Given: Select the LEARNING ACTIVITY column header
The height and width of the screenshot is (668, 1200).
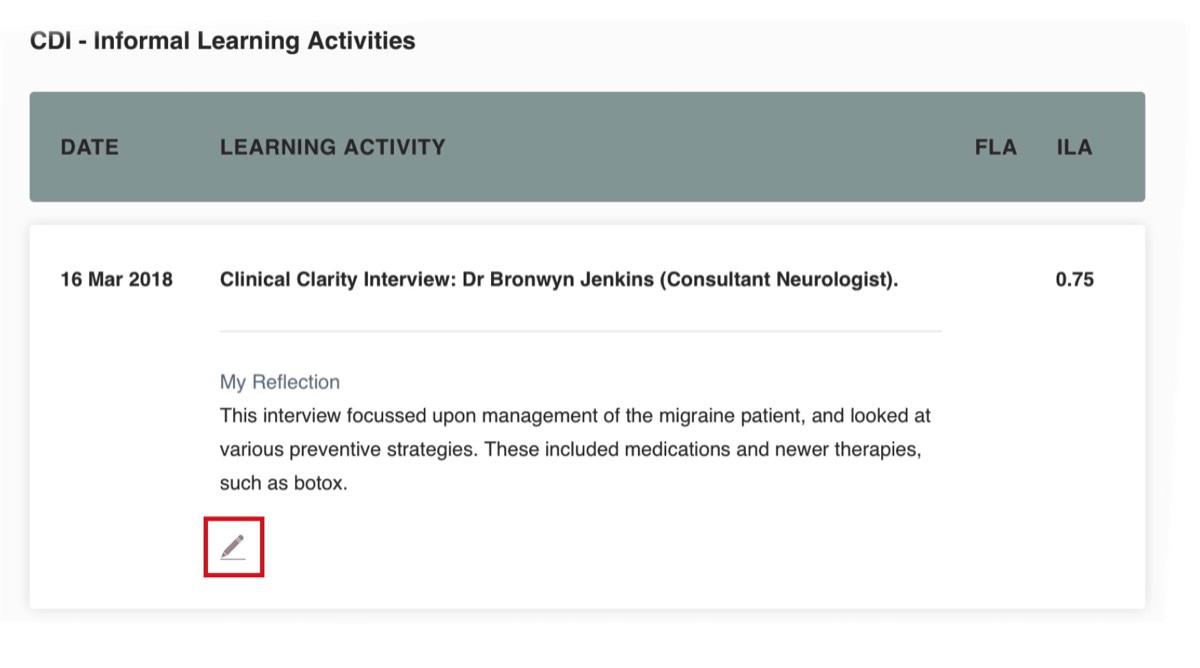Looking at the screenshot, I should [333, 147].
